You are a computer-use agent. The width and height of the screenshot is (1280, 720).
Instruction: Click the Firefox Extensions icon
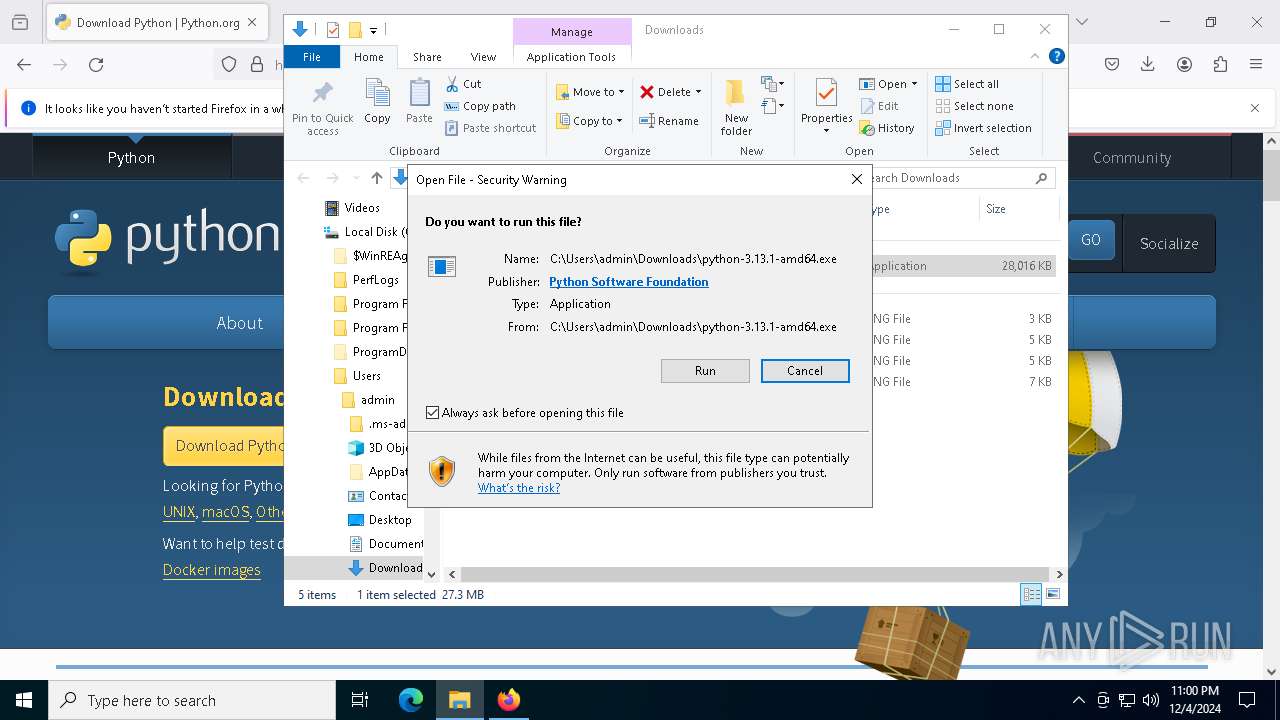click(x=1220, y=65)
